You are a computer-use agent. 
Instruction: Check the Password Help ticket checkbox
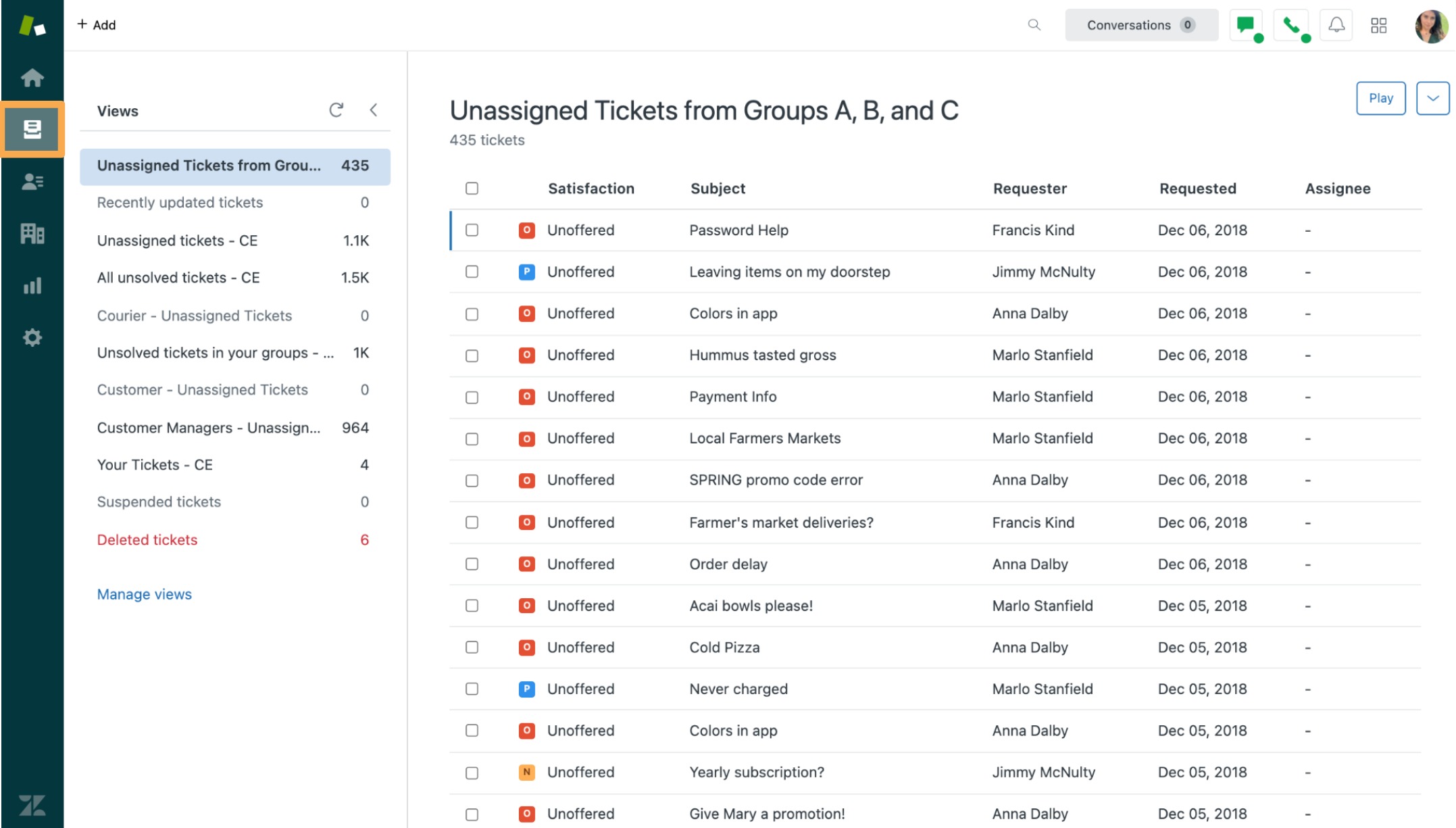point(471,230)
